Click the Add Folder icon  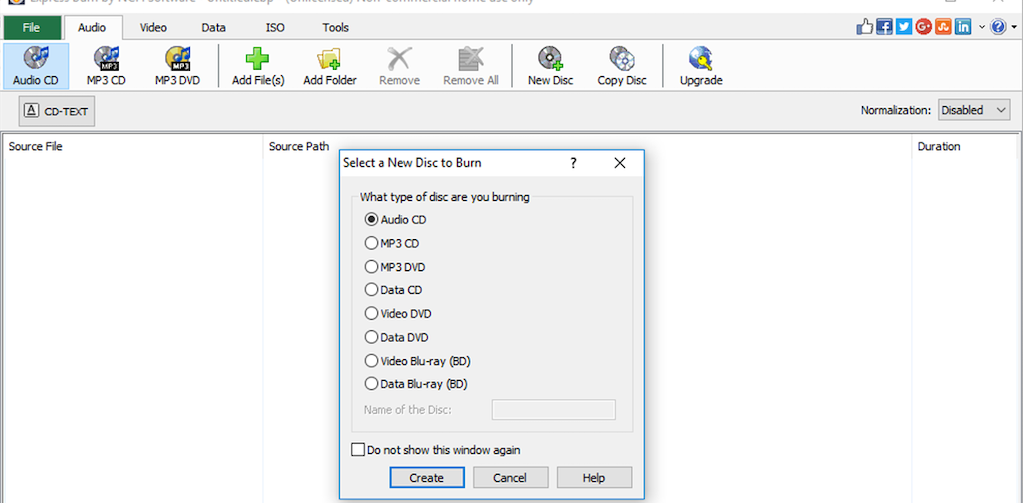[330, 66]
